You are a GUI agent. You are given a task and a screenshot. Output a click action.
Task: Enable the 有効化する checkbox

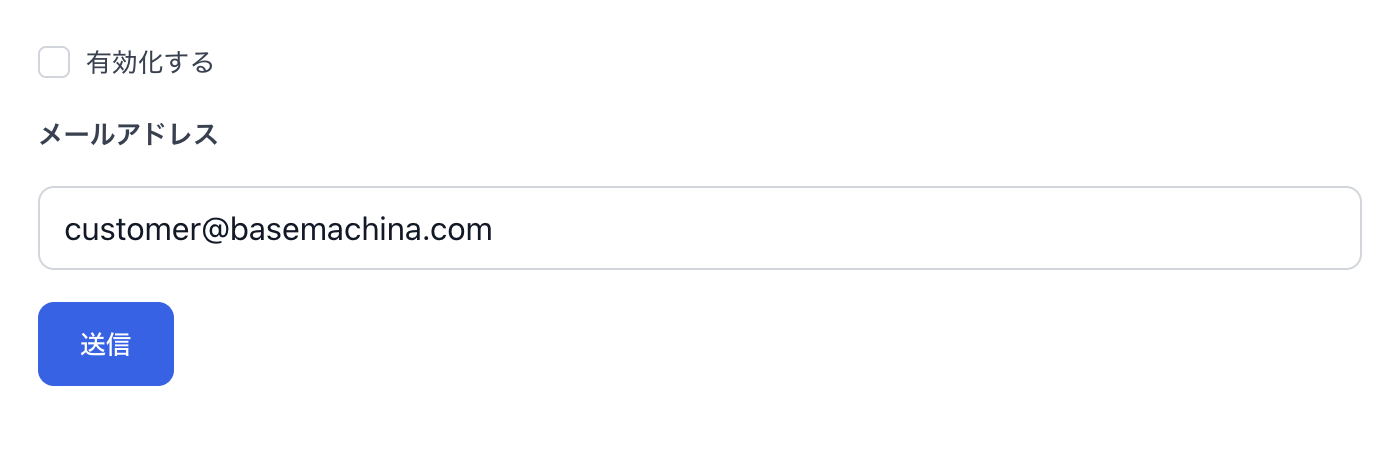point(54,62)
